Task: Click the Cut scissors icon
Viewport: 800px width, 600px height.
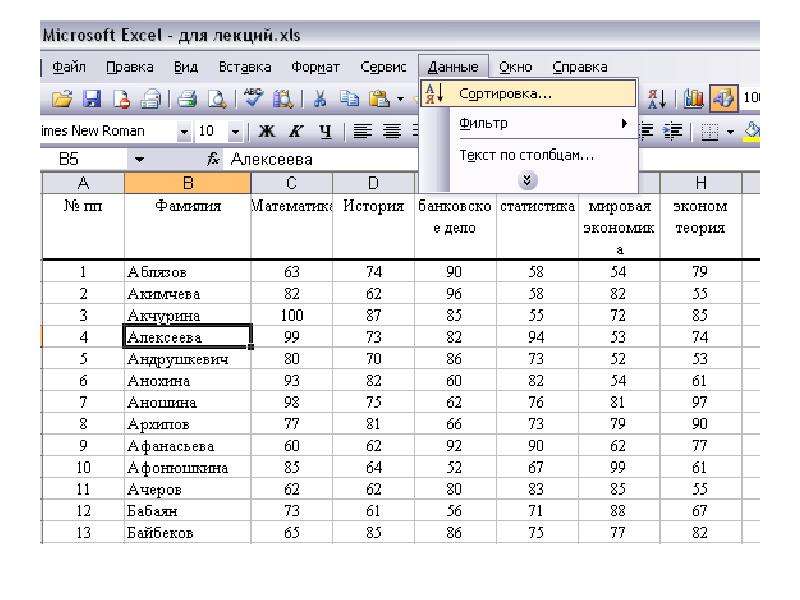Action: 320,98
